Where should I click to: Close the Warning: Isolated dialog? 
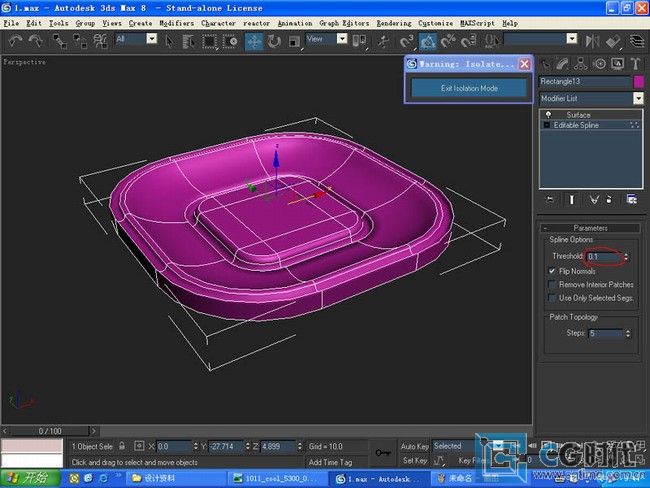524,64
